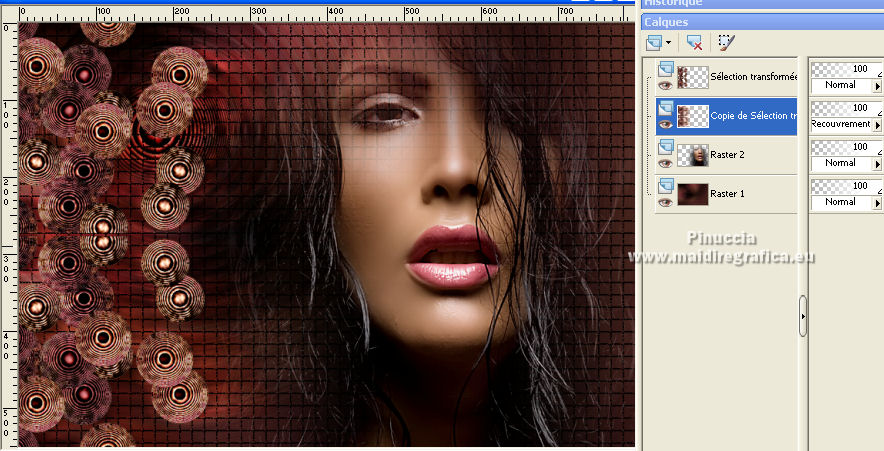
Task: Select layer named Sélection transformée
Action: click(x=753, y=77)
